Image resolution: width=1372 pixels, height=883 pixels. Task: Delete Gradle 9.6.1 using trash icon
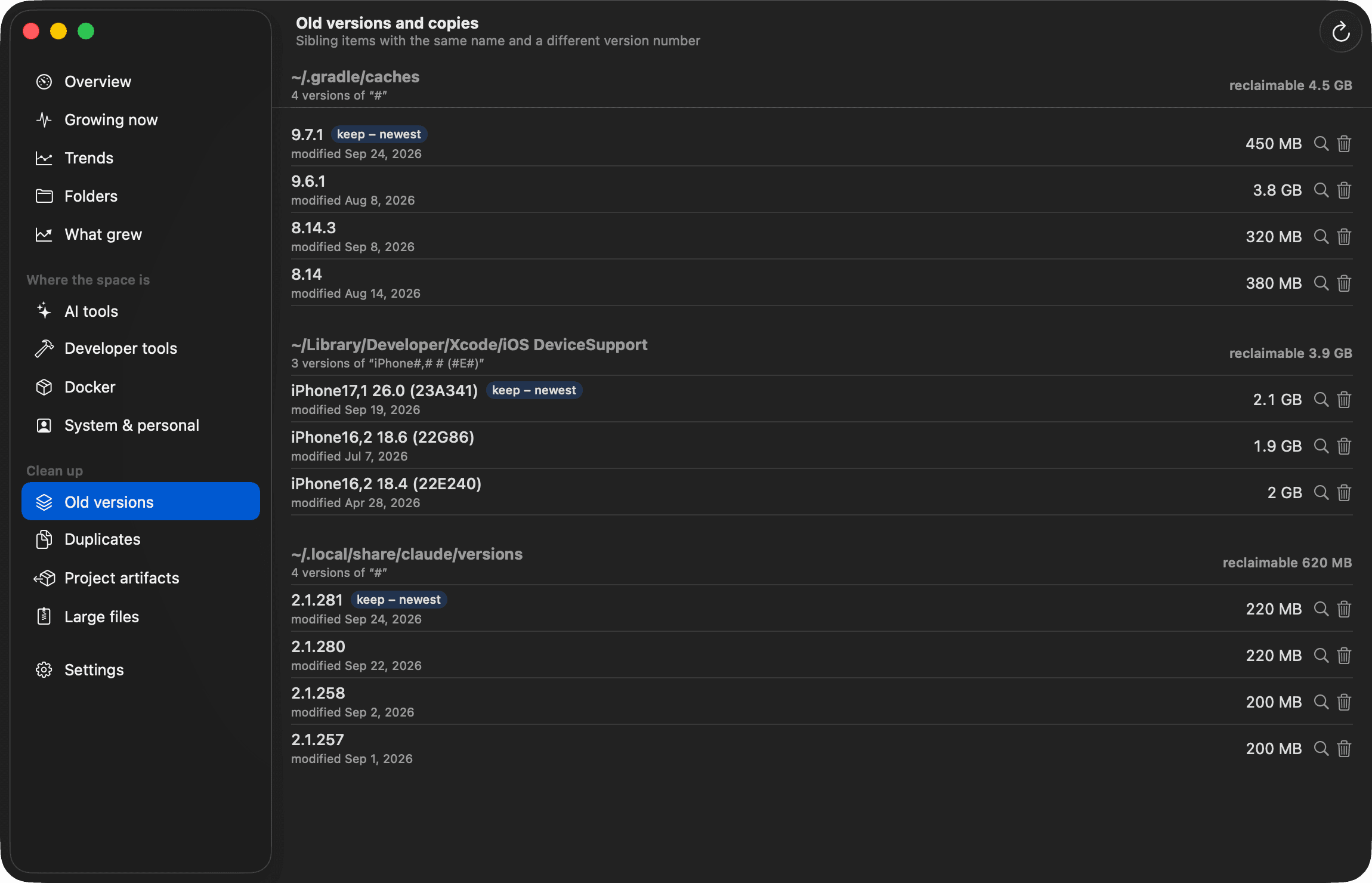click(1344, 190)
